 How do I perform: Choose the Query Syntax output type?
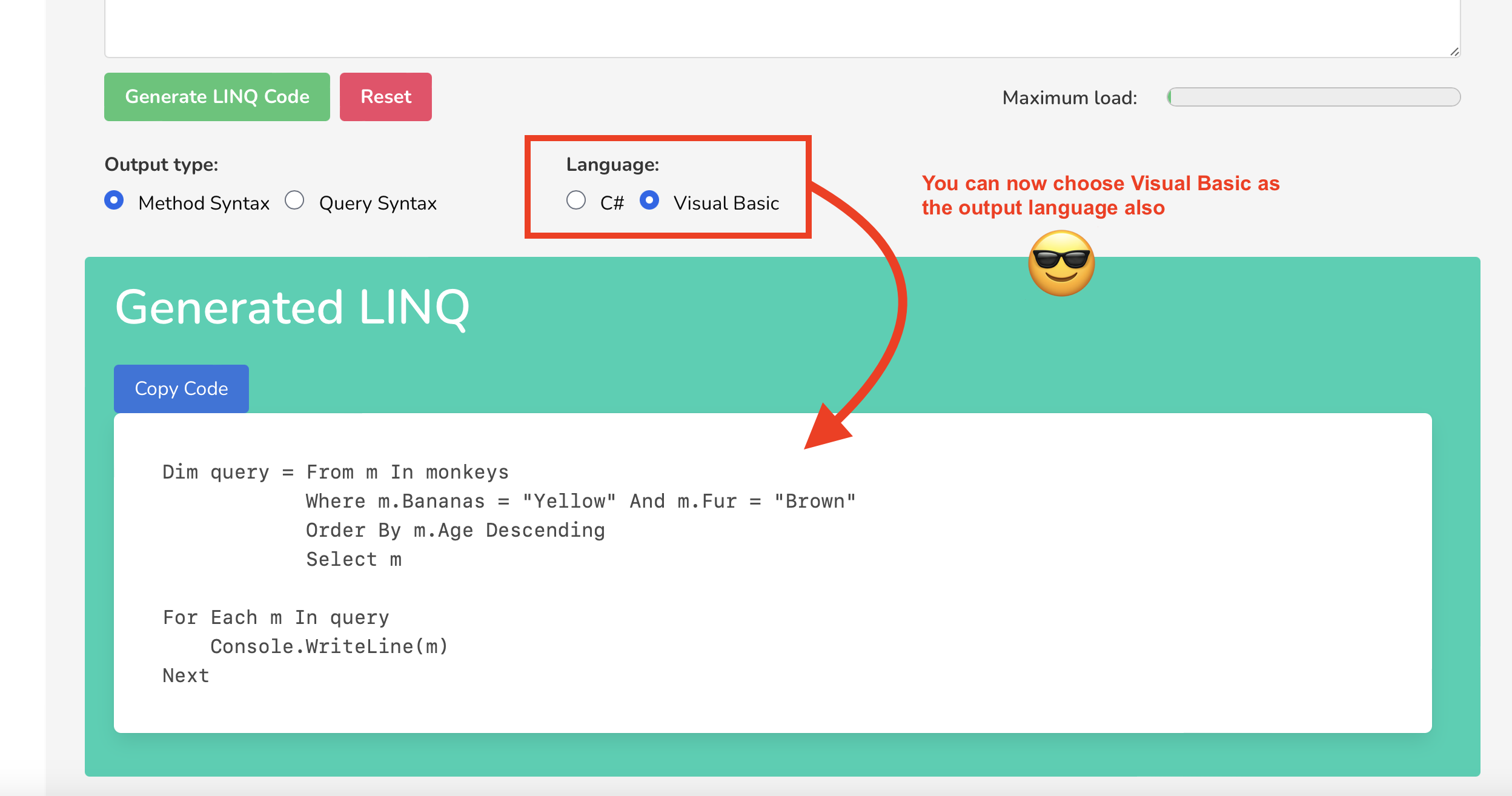pyautogui.click(x=294, y=201)
